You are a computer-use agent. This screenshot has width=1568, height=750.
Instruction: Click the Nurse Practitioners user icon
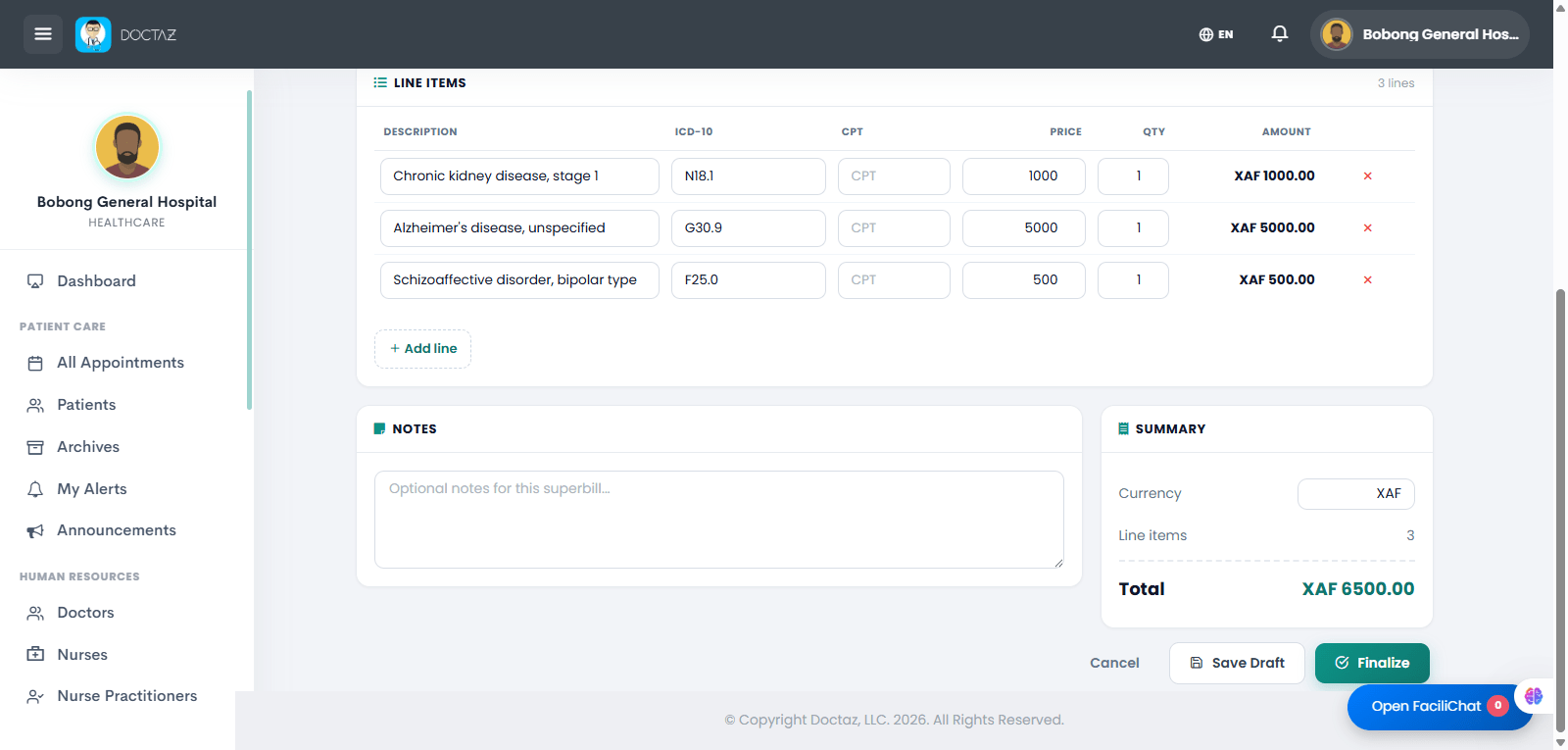(35, 696)
